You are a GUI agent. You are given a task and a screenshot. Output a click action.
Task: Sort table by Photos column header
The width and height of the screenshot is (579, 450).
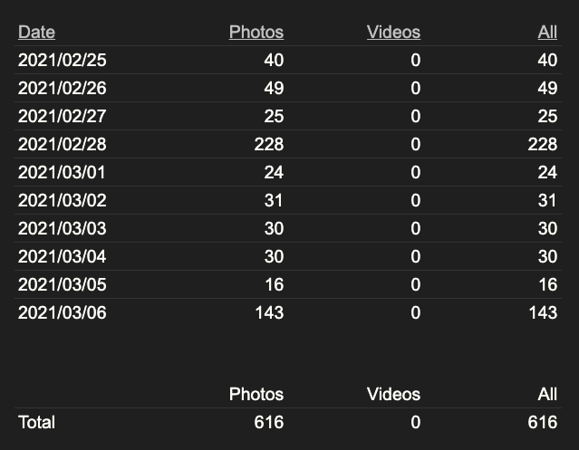pos(256,32)
